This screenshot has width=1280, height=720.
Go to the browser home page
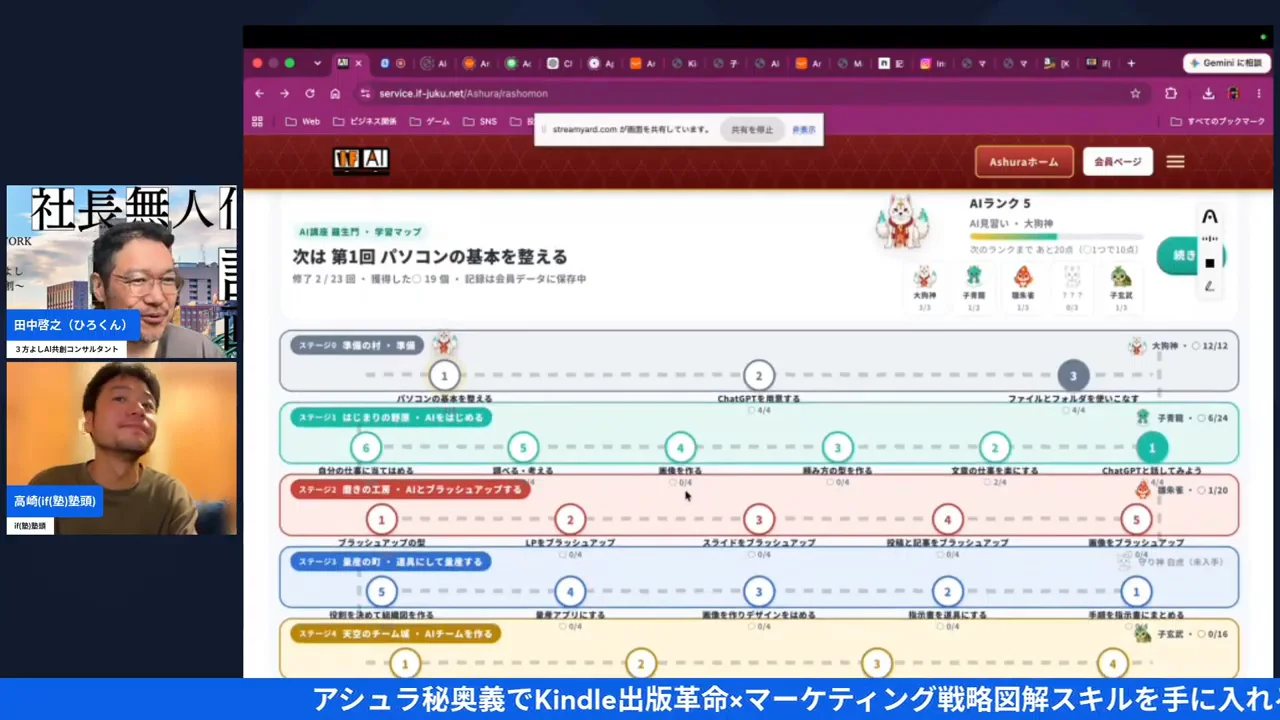pyautogui.click(x=335, y=93)
